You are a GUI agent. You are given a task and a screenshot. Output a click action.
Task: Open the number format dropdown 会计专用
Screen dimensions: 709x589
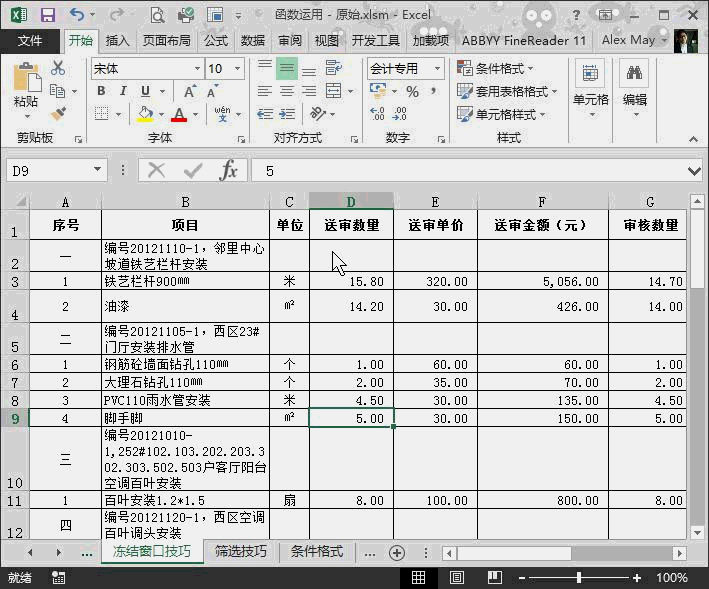point(437,69)
